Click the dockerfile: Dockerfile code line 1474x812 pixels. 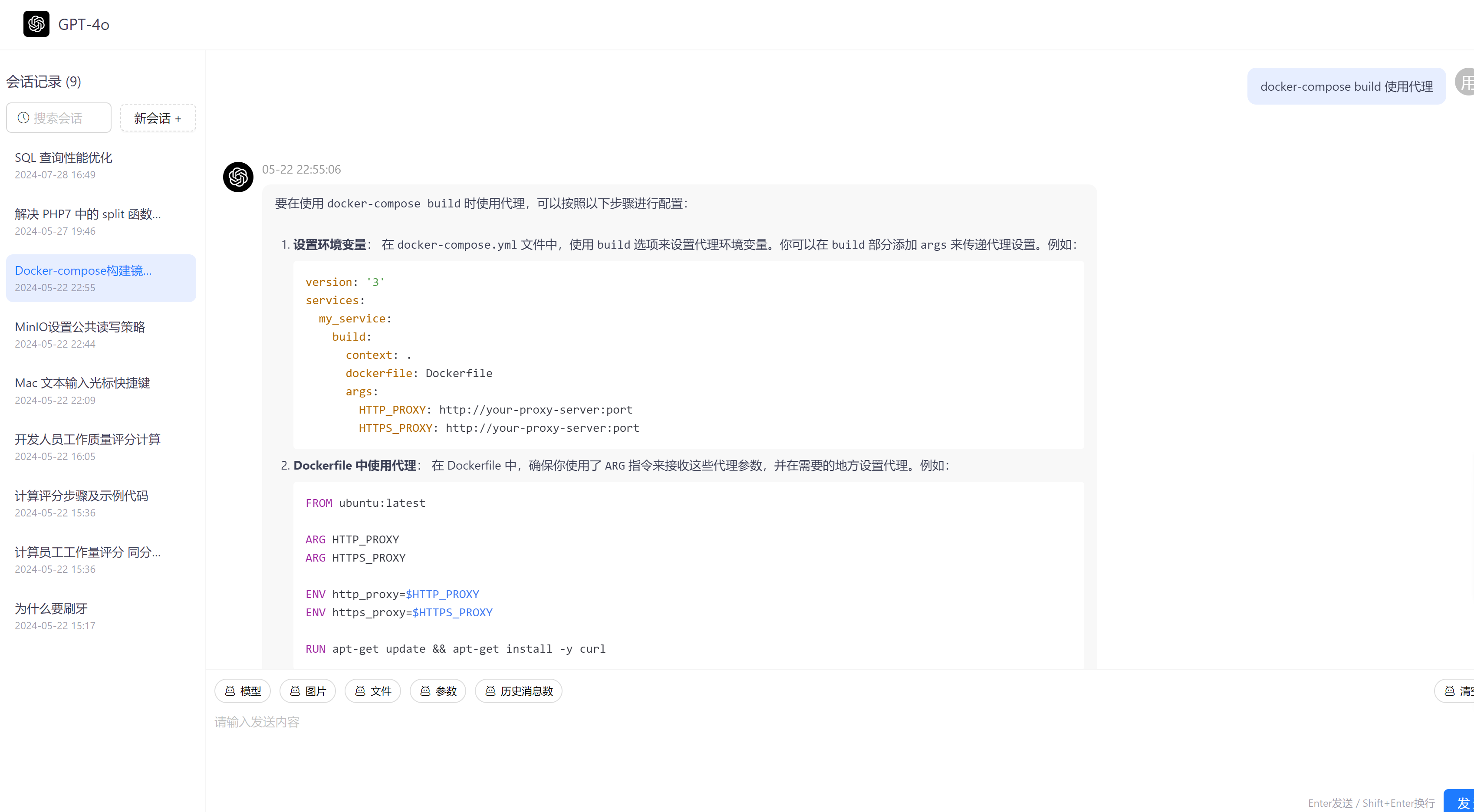(419, 373)
